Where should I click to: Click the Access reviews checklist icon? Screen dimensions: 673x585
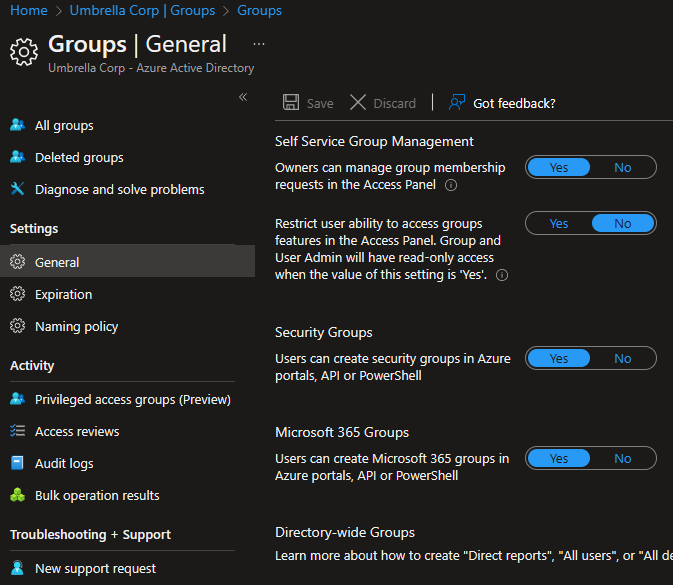tap(17, 430)
